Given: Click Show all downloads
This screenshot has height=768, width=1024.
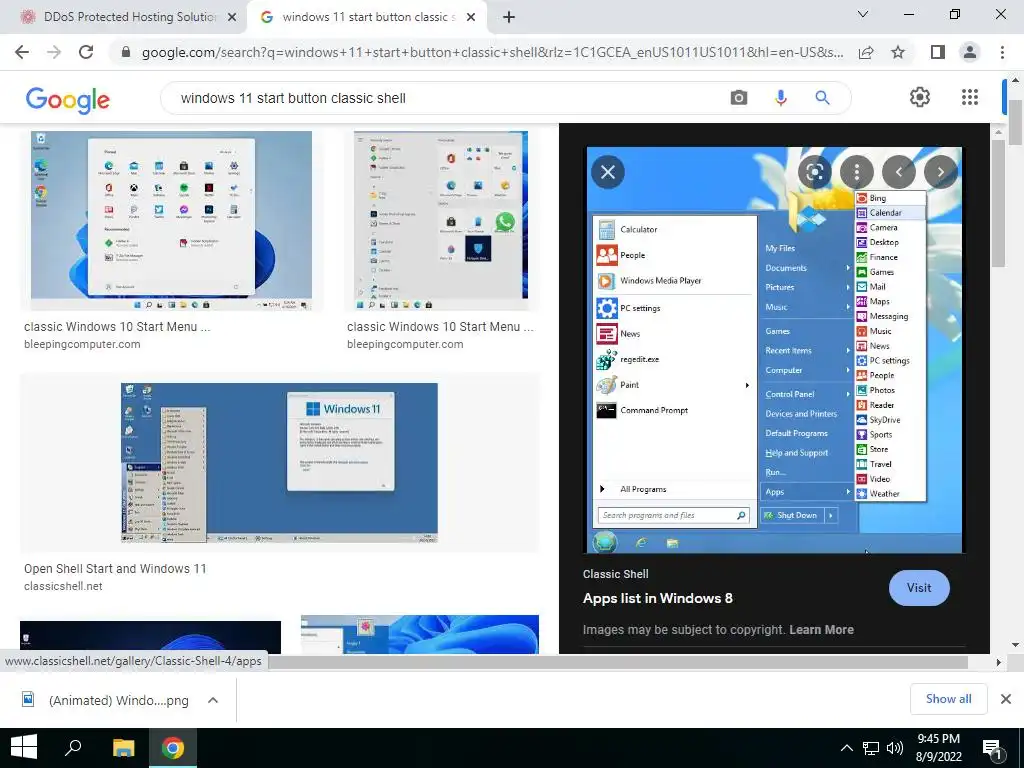Looking at the screenshot, I should click(x=948, y=699).
